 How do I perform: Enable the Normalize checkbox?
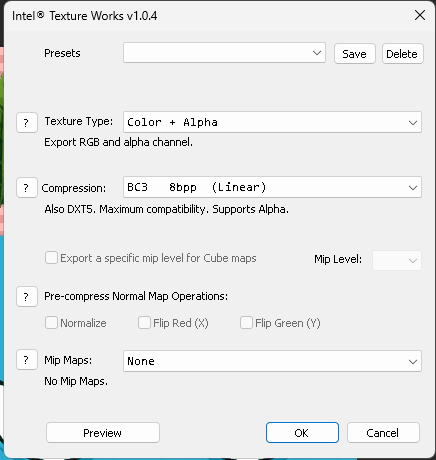(51, 323)
